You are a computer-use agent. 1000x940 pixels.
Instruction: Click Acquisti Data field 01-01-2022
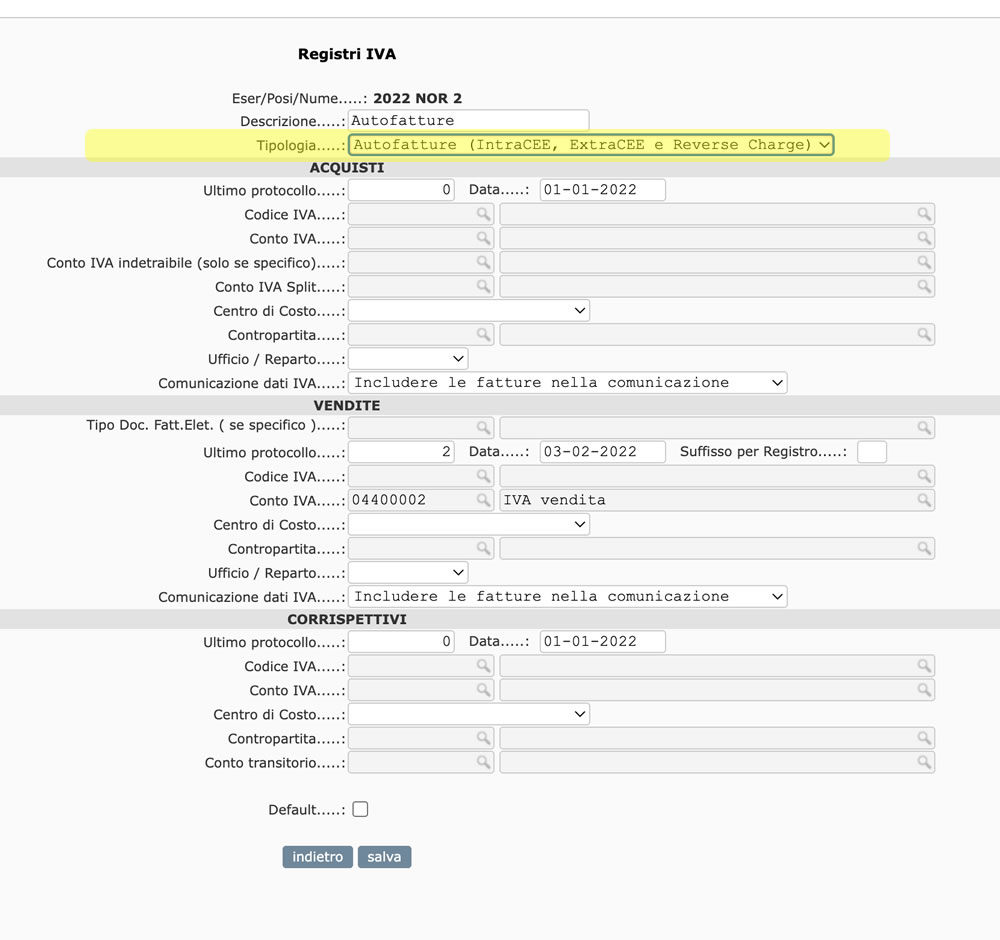point(603,190)
